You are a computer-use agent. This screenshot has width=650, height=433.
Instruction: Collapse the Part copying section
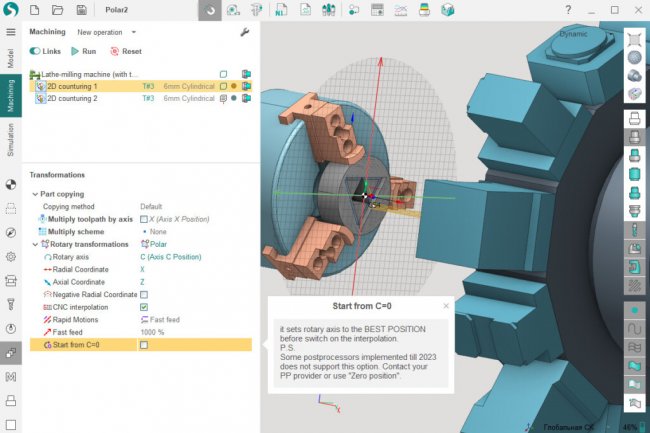point(33,193)
